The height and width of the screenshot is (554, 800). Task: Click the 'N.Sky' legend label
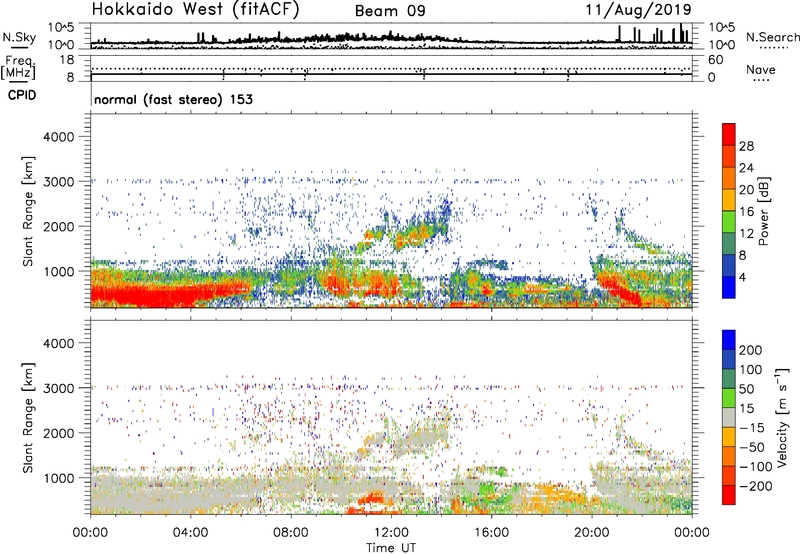point(19,38)
